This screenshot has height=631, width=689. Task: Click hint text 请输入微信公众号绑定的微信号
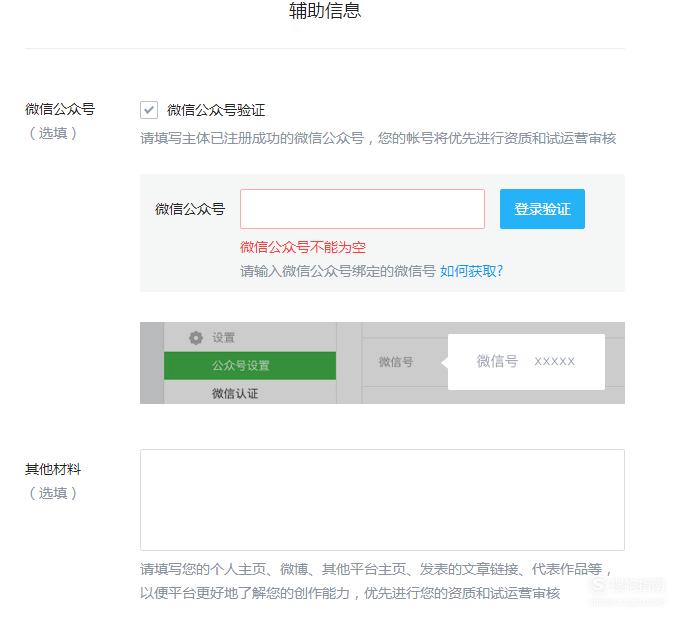(x=337, y=271)
